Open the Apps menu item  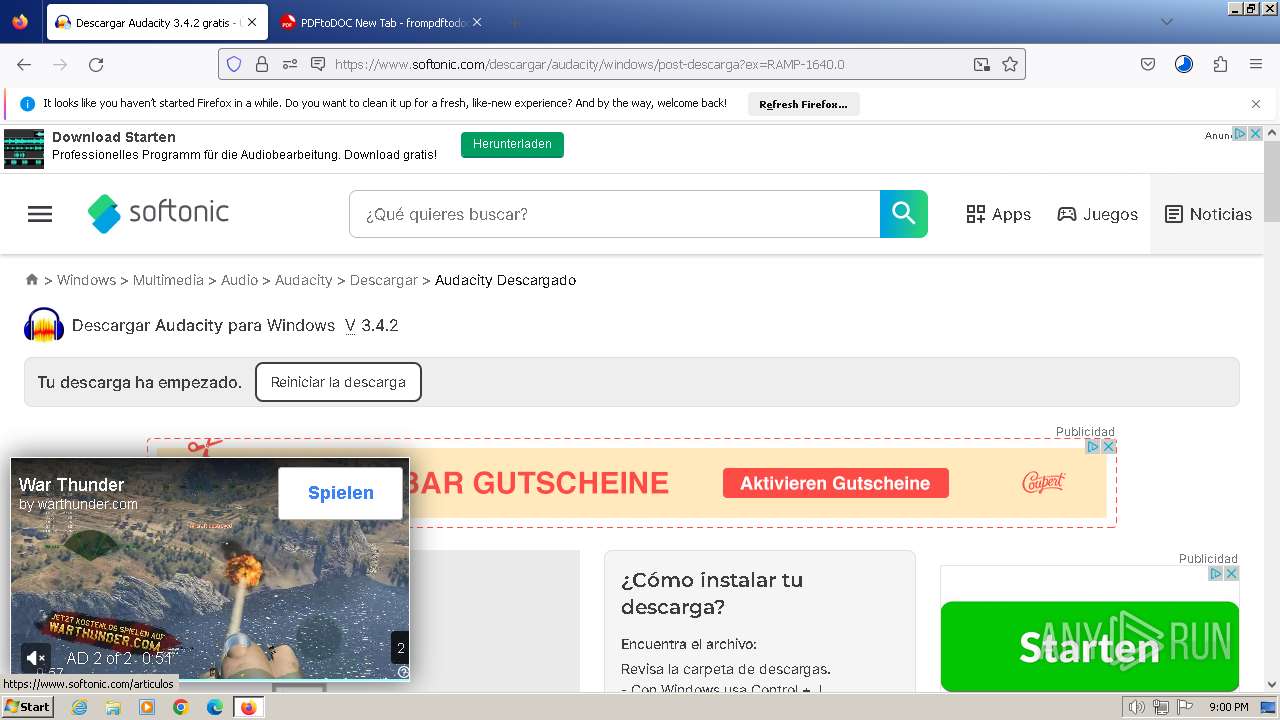coord(998,214)
